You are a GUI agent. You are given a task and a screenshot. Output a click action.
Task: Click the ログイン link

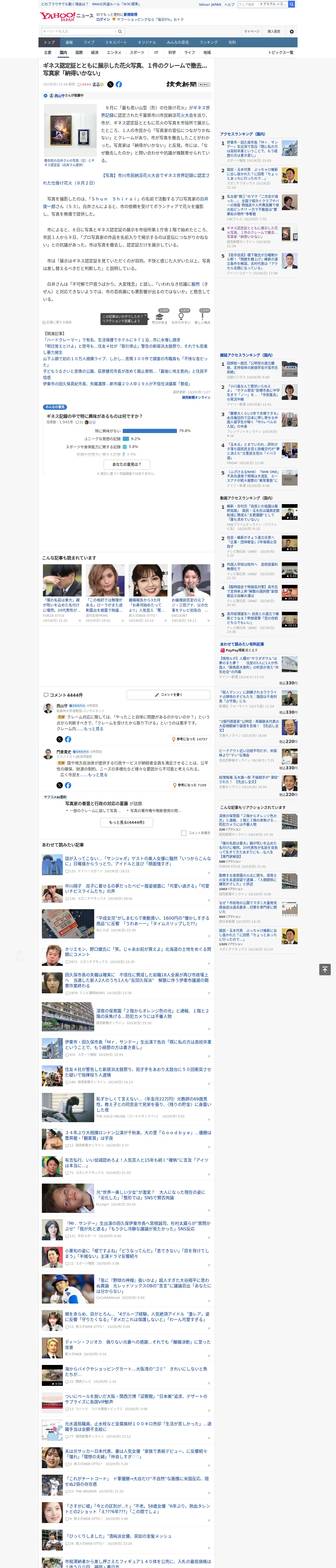point(103,20)
